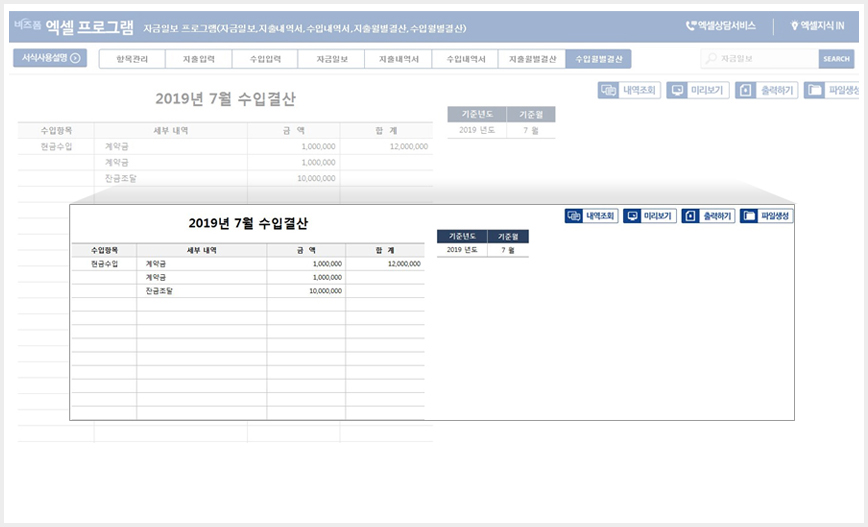Click the faded 10,000,000 amount in the background sheet
The image size is (868, 527).
tap(316, 178)
